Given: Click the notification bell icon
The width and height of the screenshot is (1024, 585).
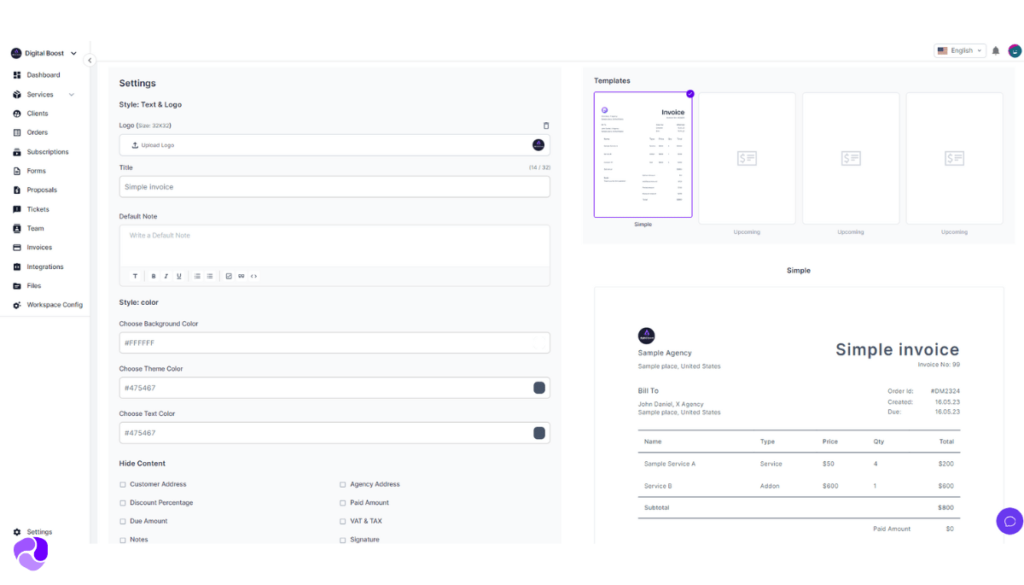Looking at the screenshot, I should (995, 51).
